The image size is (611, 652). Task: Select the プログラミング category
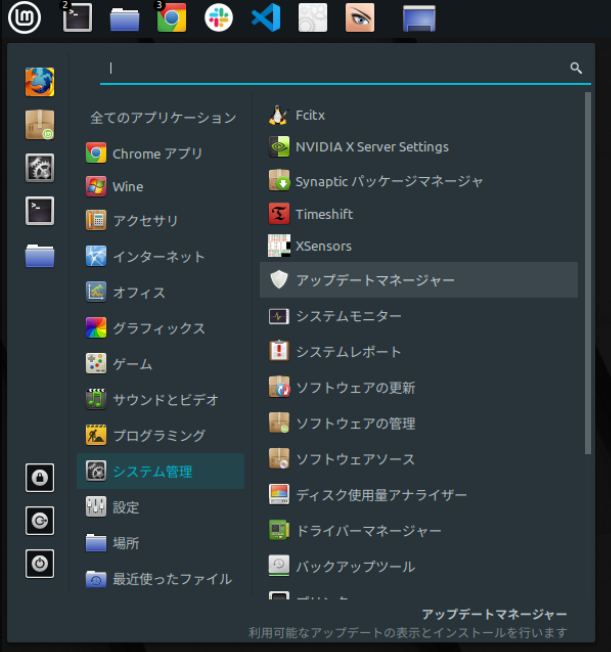pos(161,435)
